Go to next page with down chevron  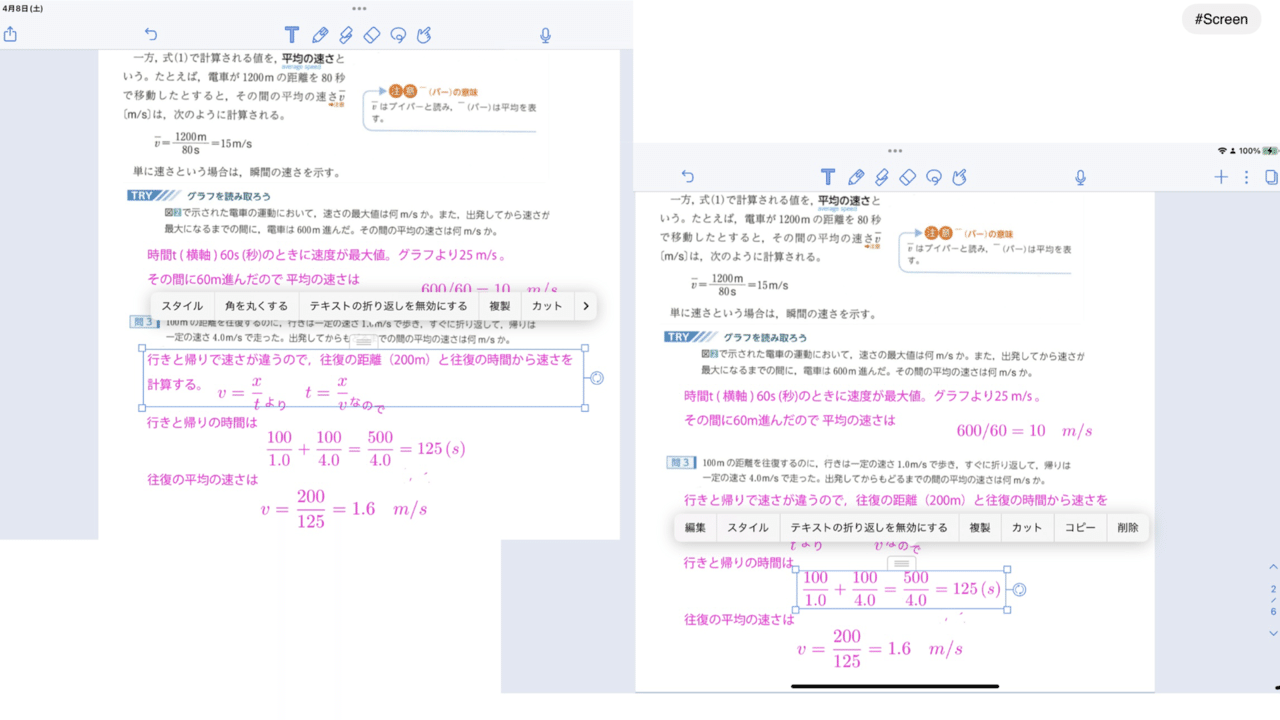(1273, 633)
